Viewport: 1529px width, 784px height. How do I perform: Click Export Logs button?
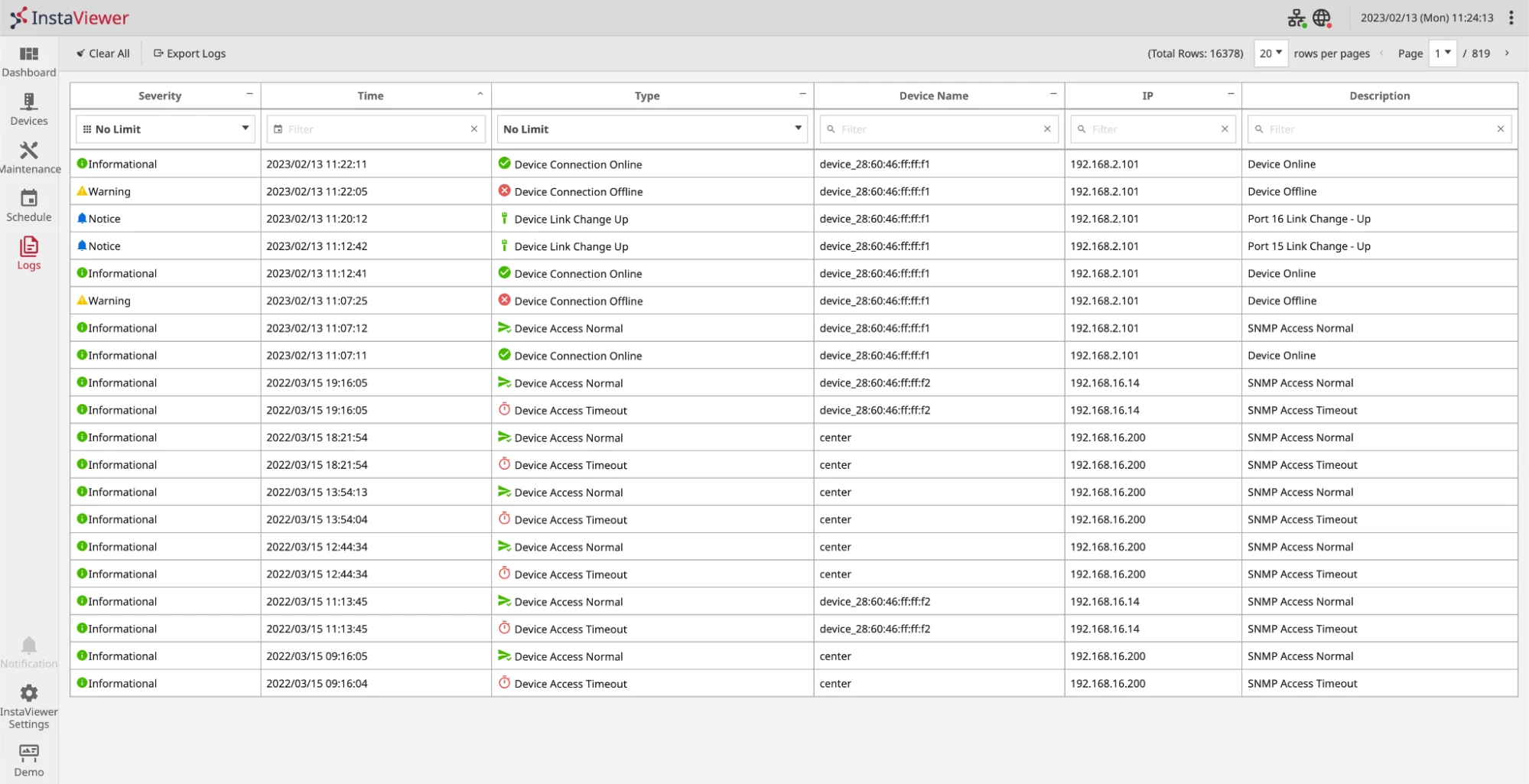(x=190, y=54)
